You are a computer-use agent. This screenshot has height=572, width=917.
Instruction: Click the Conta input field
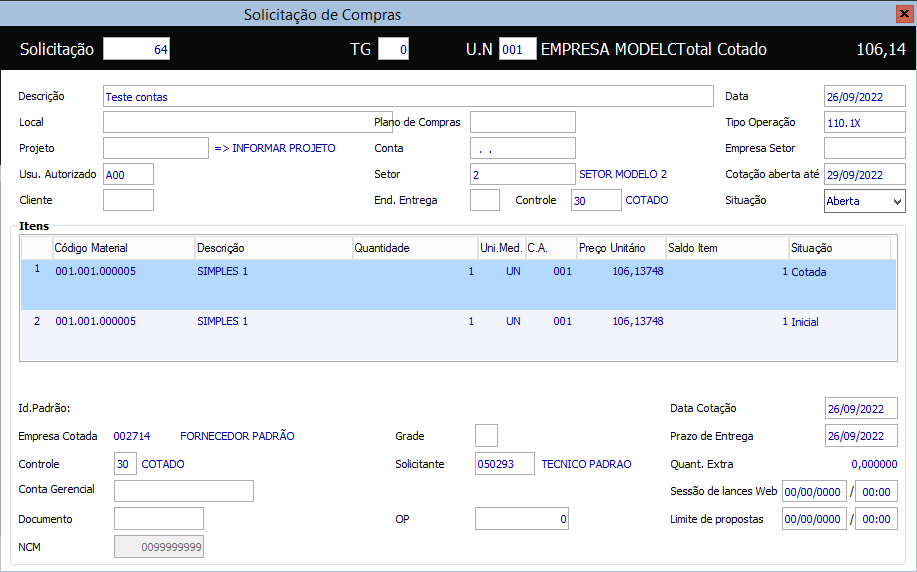pyautogui.click(x=523, y=148)
